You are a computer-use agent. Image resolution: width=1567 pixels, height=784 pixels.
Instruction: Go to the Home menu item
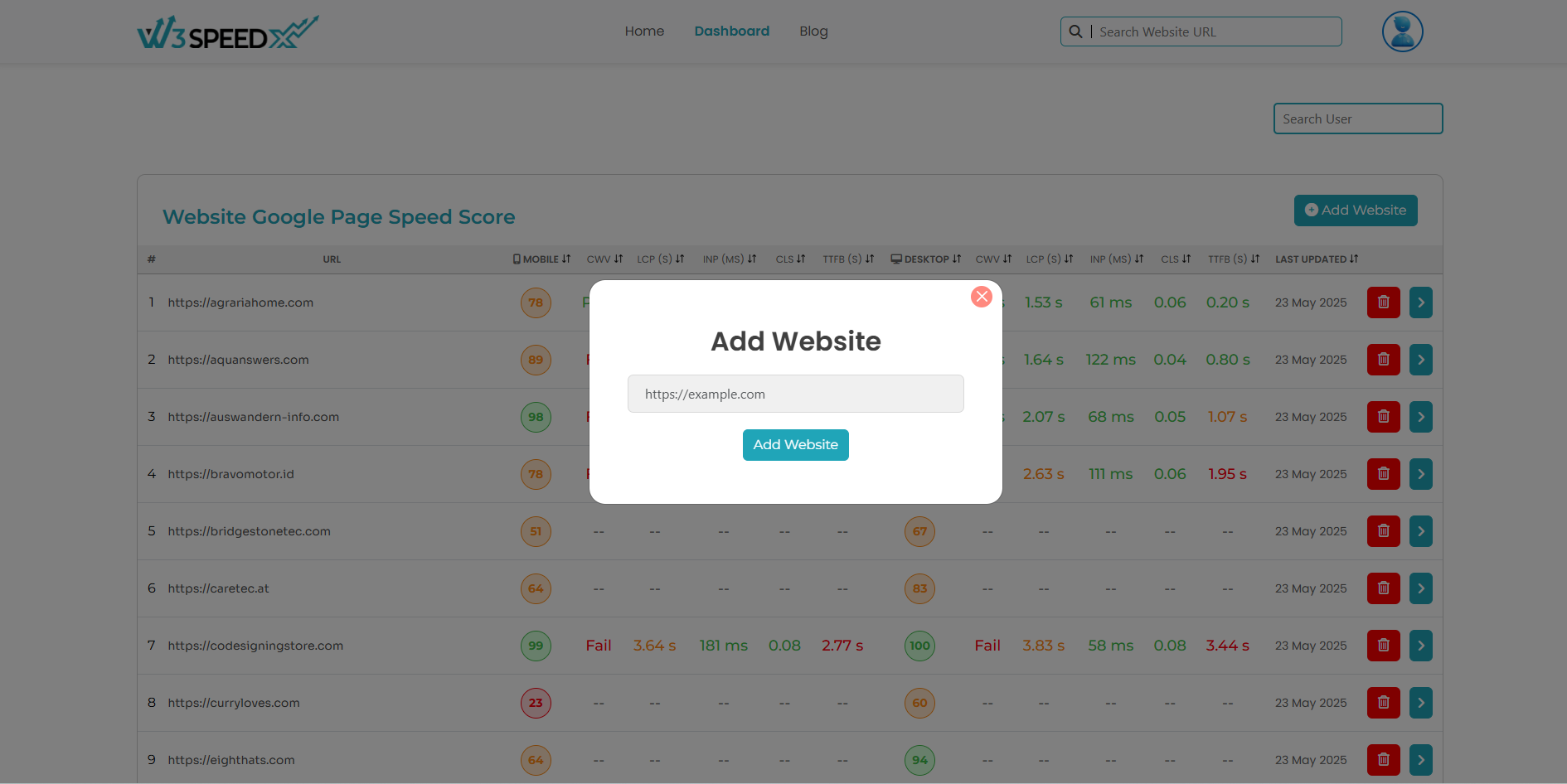[x=644, y=31]
